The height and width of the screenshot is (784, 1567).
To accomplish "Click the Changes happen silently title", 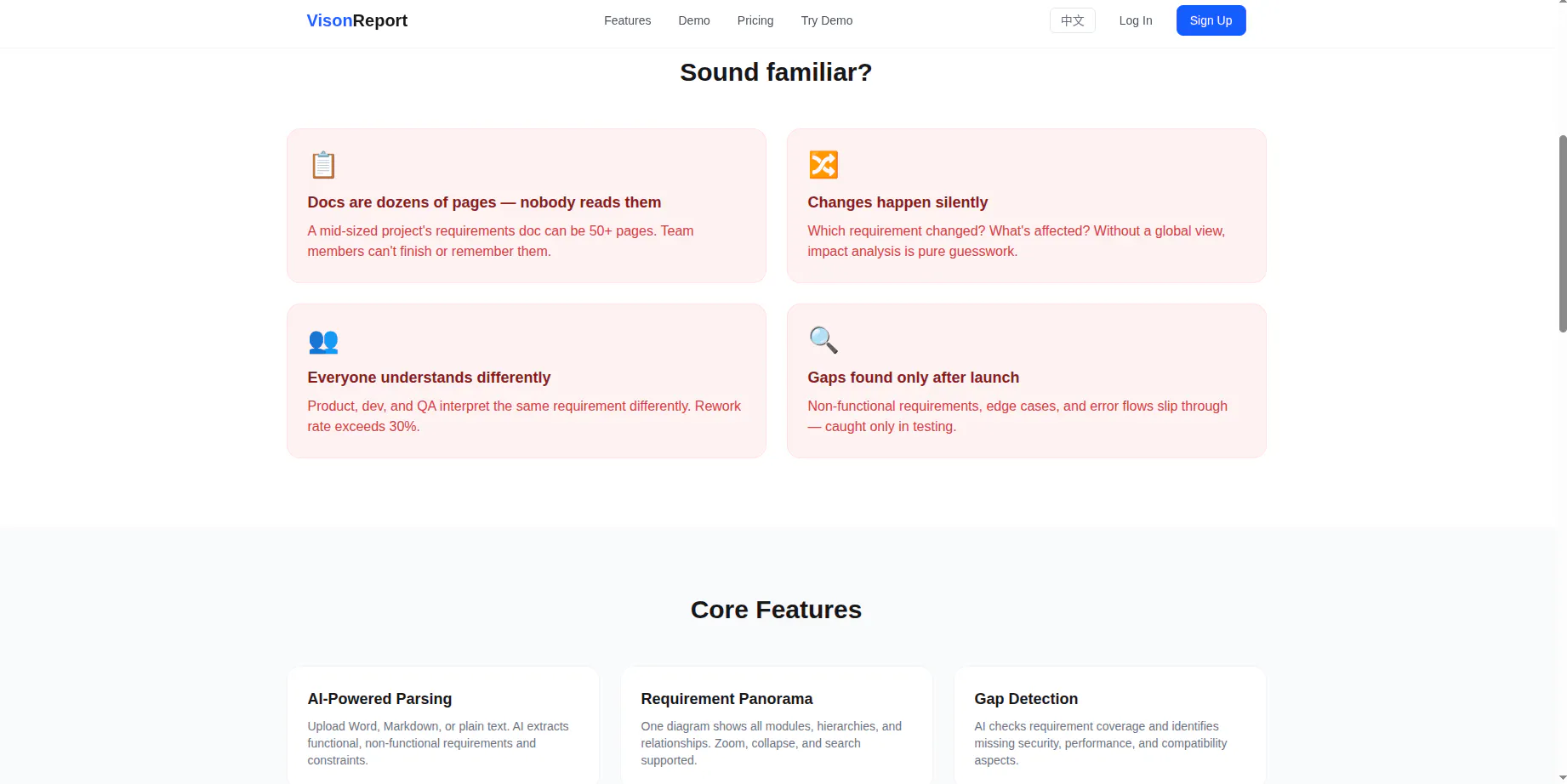I will [x=897, y=202].
